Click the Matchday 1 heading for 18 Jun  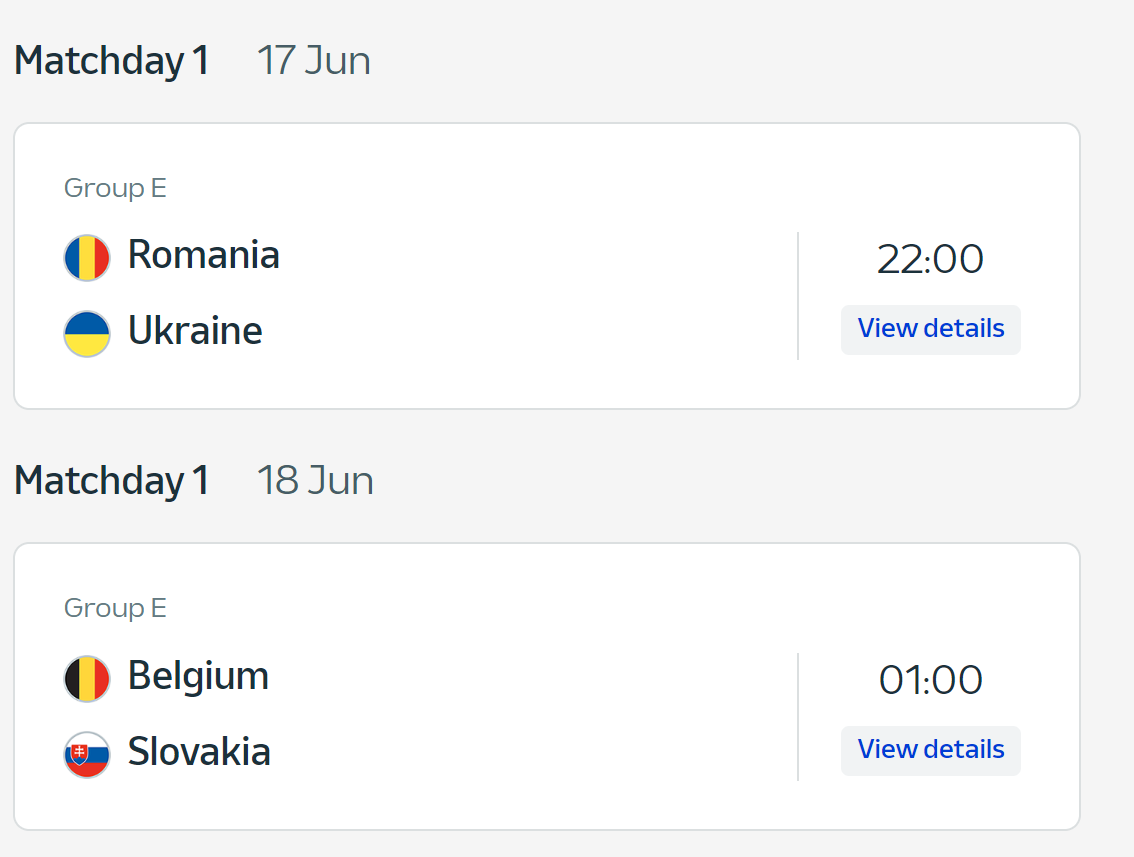pyautogui.click(x=112, y=481)
